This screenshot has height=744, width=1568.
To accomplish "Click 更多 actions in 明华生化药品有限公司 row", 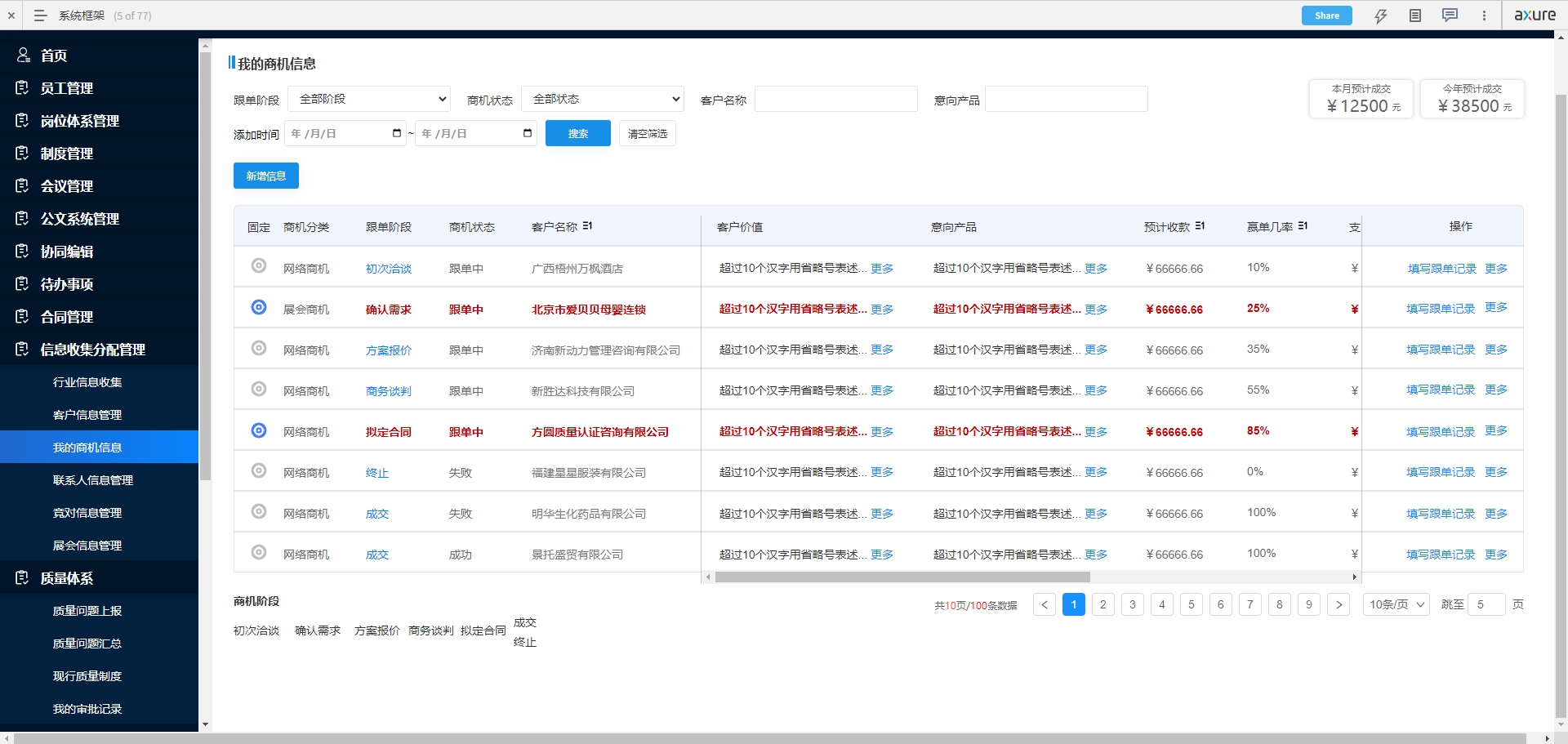I will pos(1496,514).
